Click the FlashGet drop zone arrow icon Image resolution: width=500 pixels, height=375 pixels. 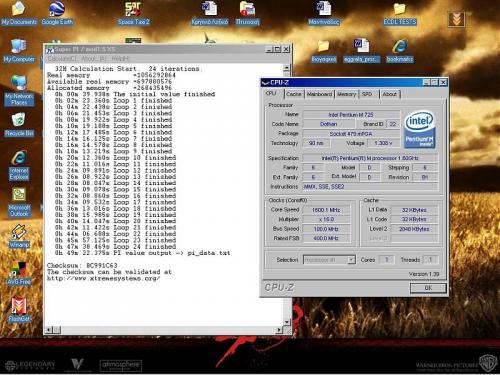tap(456, 19)
